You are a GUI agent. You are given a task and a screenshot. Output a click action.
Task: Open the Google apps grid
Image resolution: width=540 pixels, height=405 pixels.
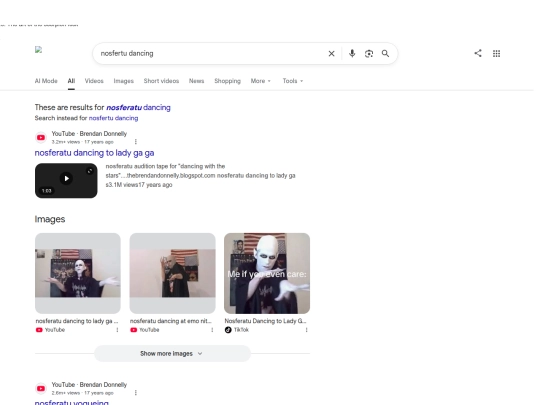pos(496,53)
